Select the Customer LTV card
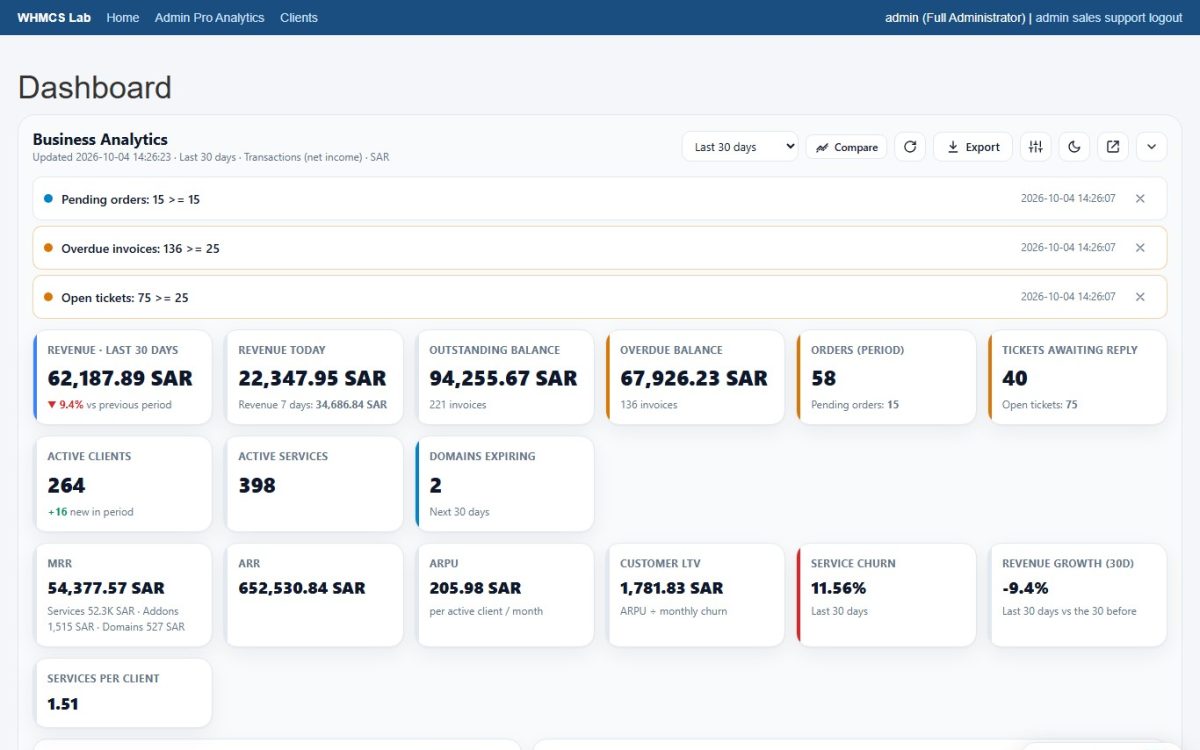Screen dimensions: 1200x750 point(697,595)
